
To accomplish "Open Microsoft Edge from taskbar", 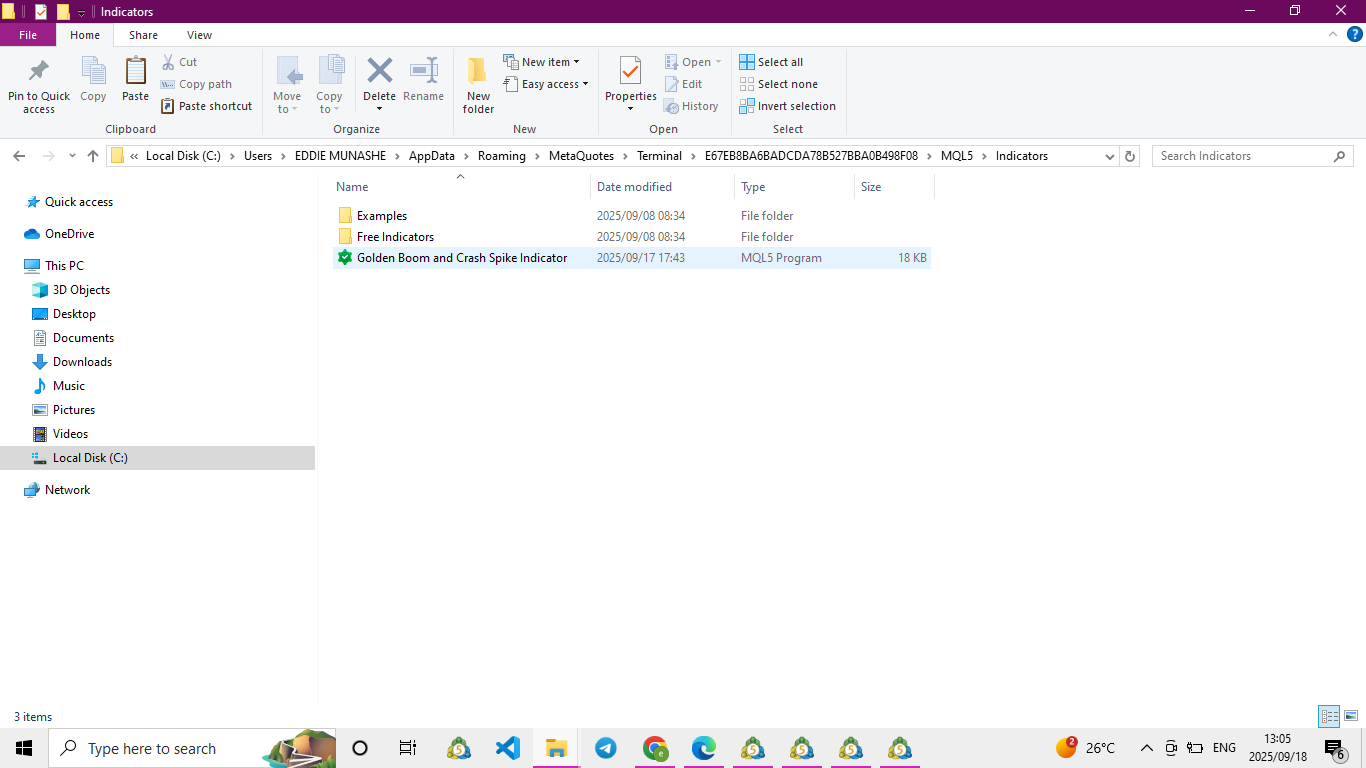I will click(704, 748).
